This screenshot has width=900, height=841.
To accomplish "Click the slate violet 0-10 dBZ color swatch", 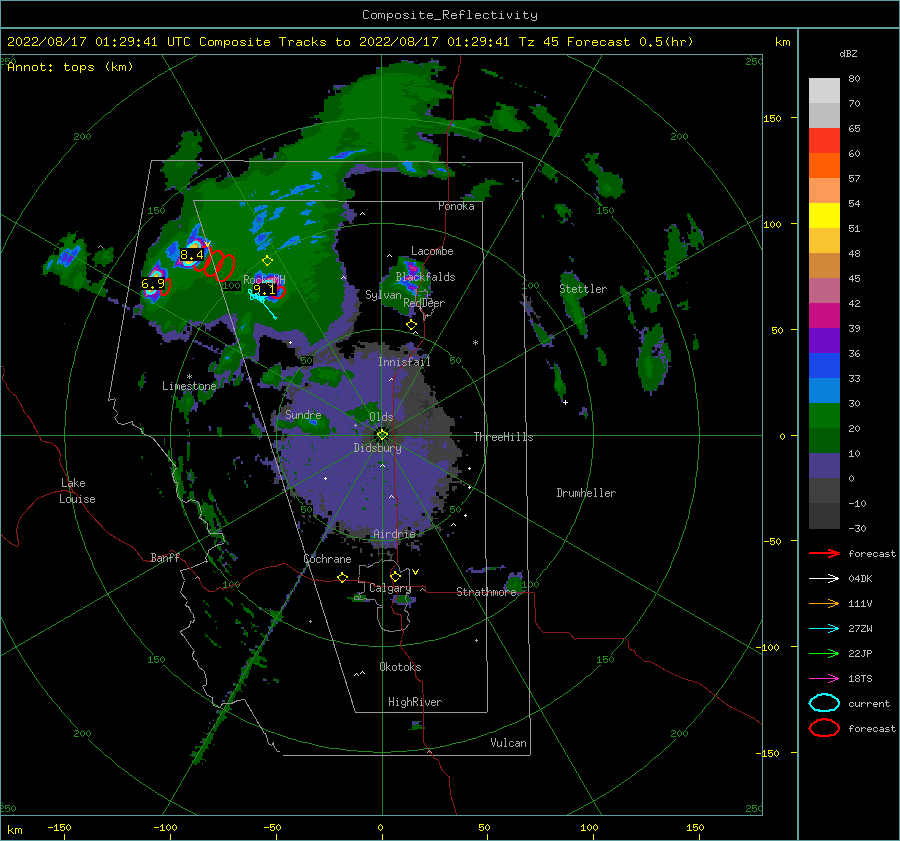I will pyautogui.click(x=824, y=466).
